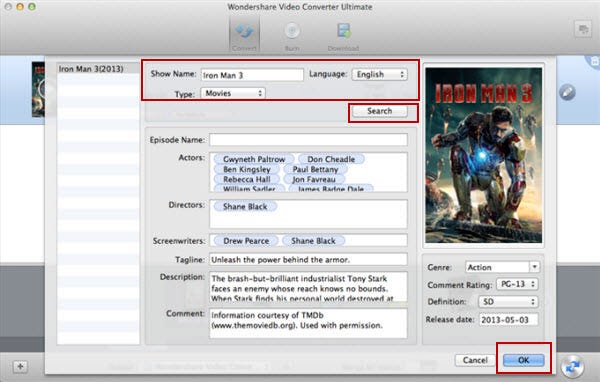Click the add file plus button

point(20,367)
